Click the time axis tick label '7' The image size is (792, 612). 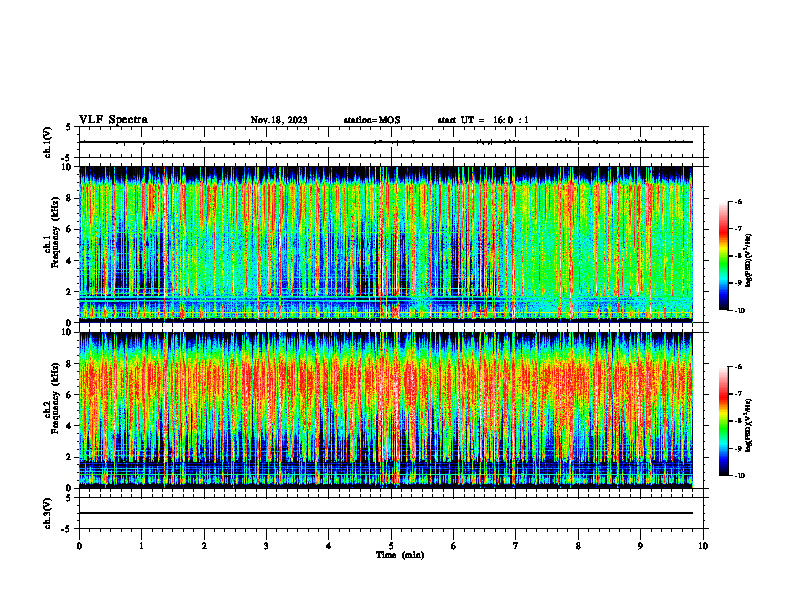coord(516,546)
